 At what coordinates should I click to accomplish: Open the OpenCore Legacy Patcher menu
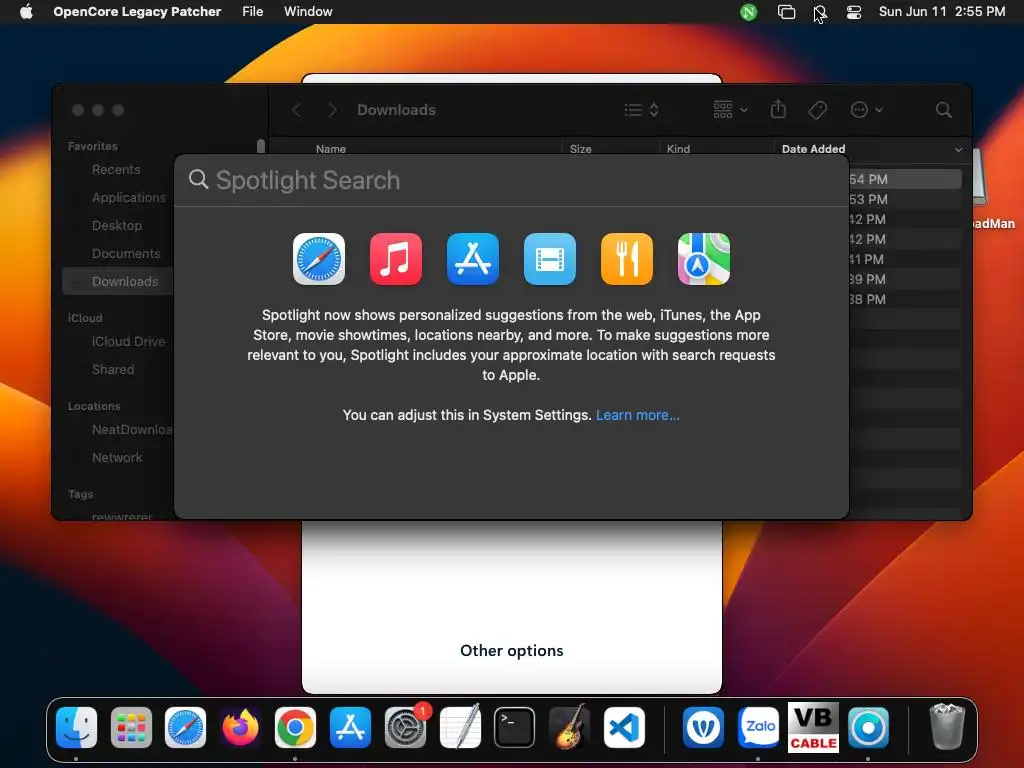(x=137, y=12)
